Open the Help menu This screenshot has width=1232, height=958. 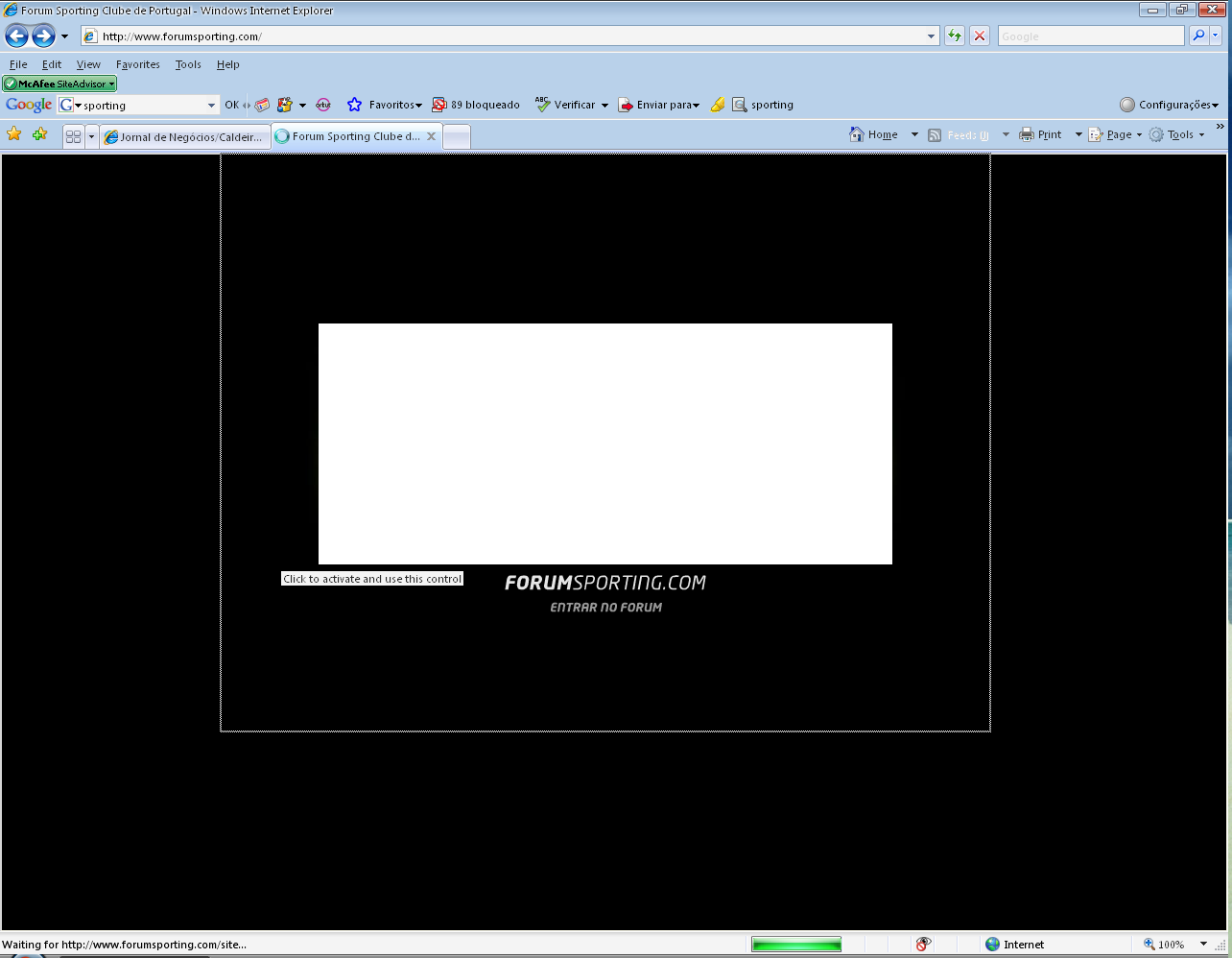pyautogui.click(x=227, y=64)
